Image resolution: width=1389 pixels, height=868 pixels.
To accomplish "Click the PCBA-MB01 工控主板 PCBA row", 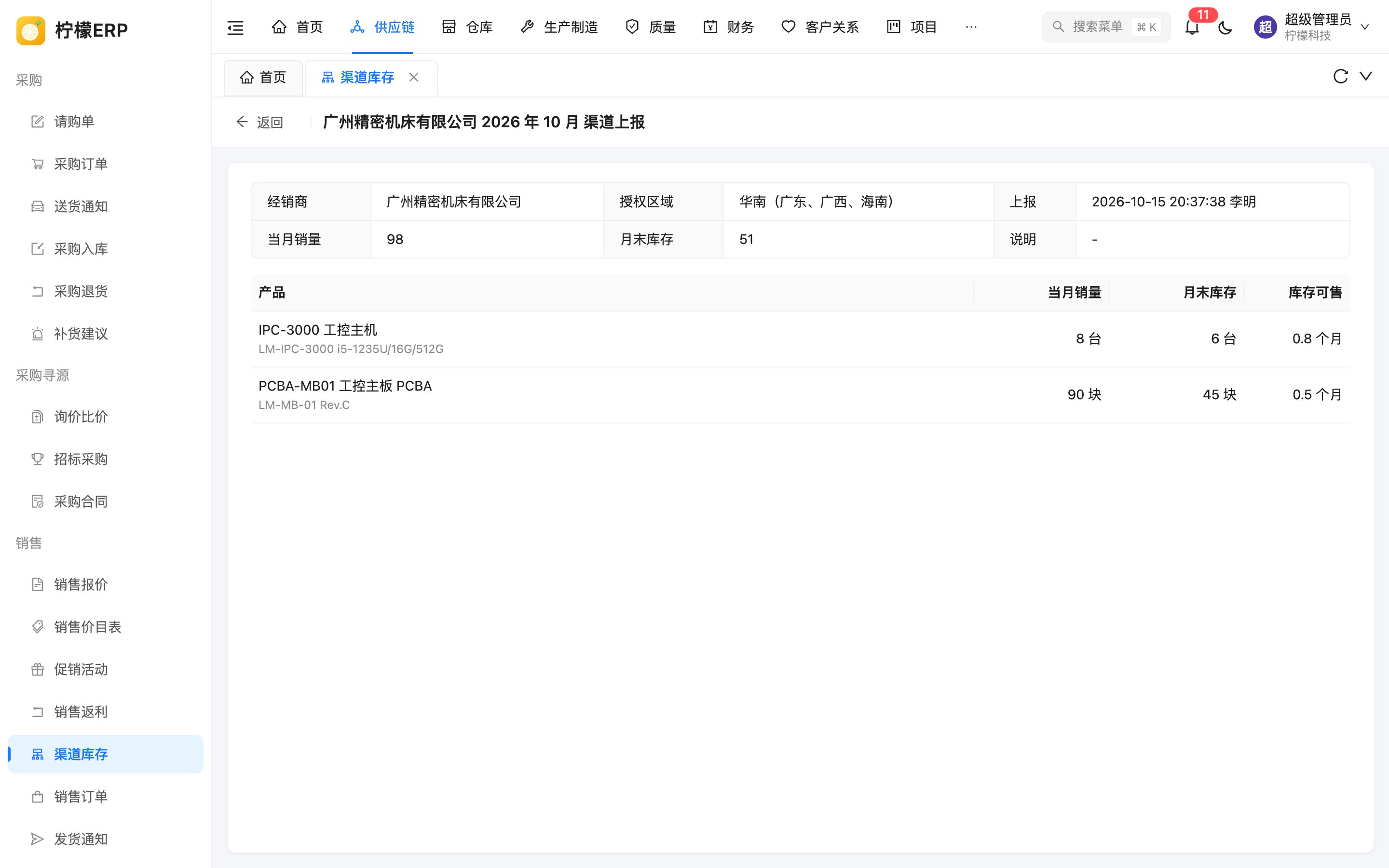I will pos(800,395).
